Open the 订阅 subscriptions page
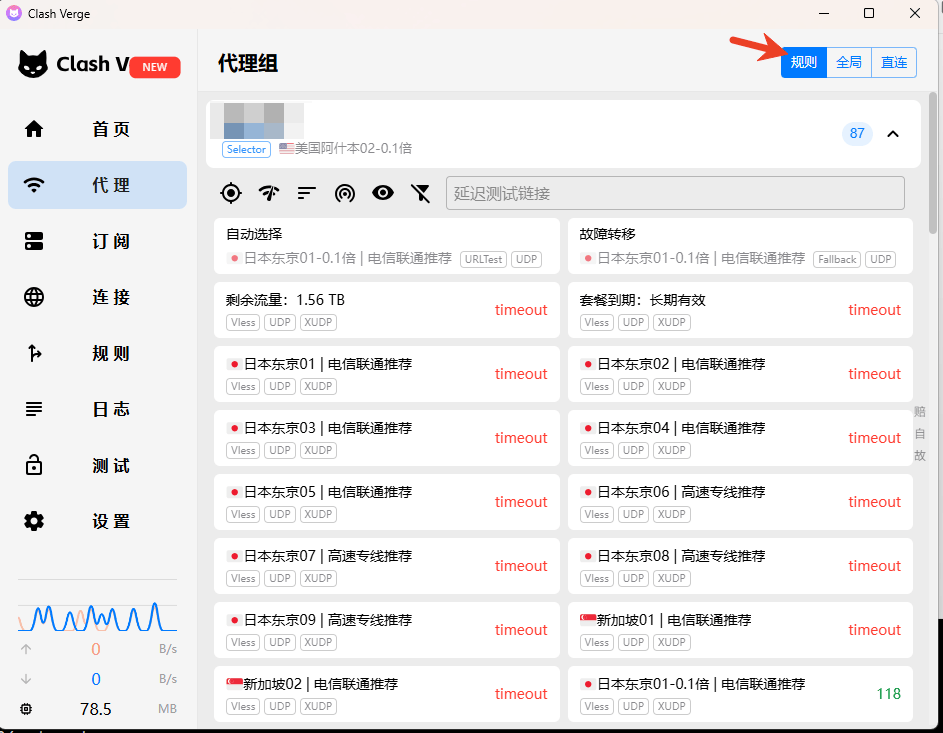 (x=97, y=241)
